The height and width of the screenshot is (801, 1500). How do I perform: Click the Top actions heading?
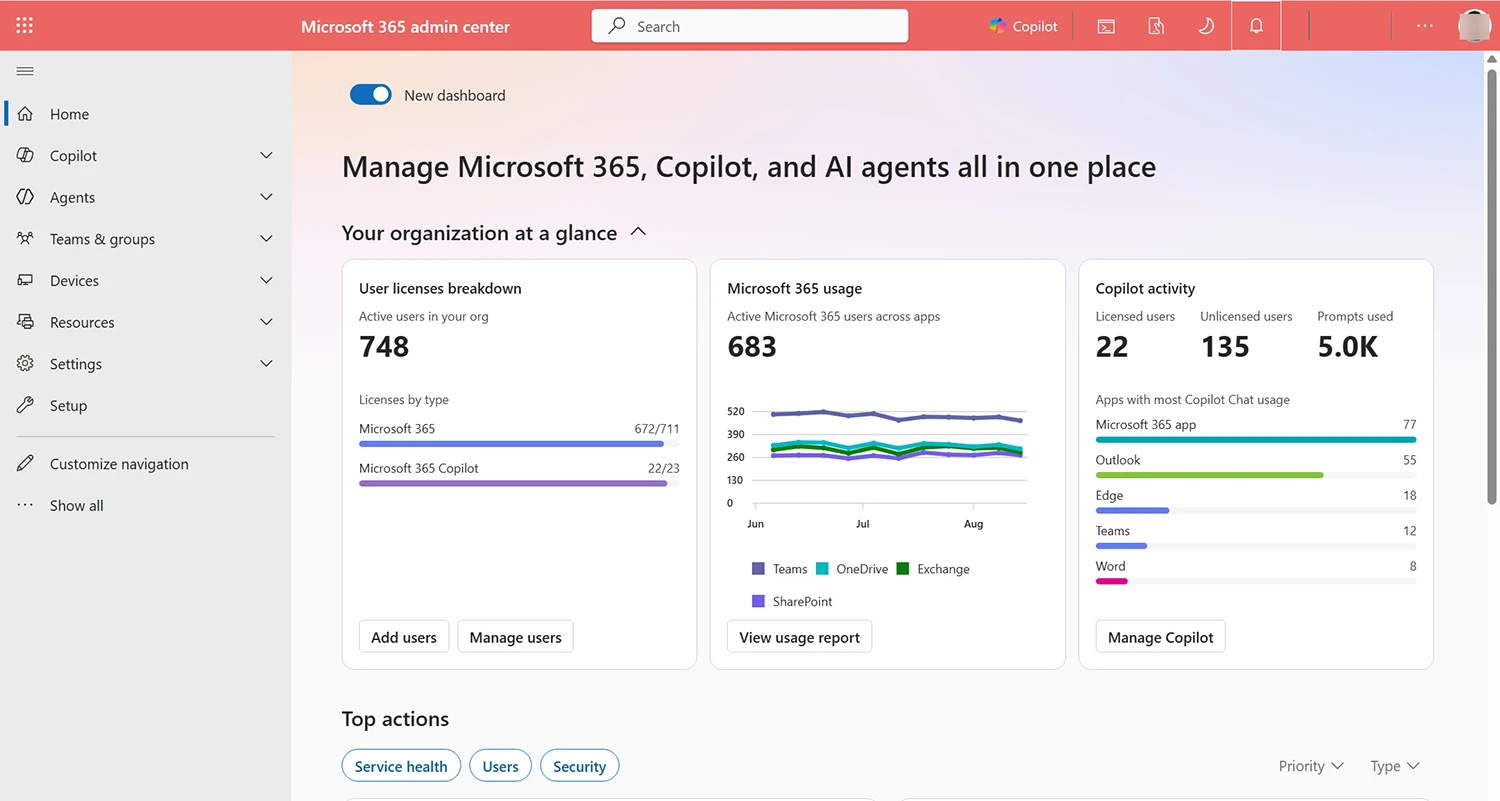click(x=395, y=719)
